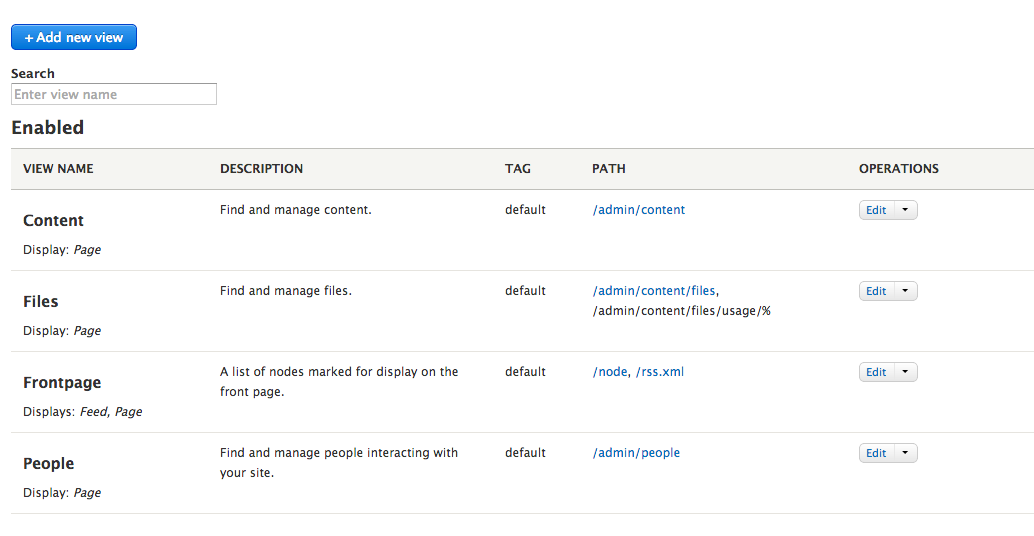Expand the Frontpage view operations dropdown arrow
The width and height of the screenshot is (1034, 536).
click(x=905, y=372)
